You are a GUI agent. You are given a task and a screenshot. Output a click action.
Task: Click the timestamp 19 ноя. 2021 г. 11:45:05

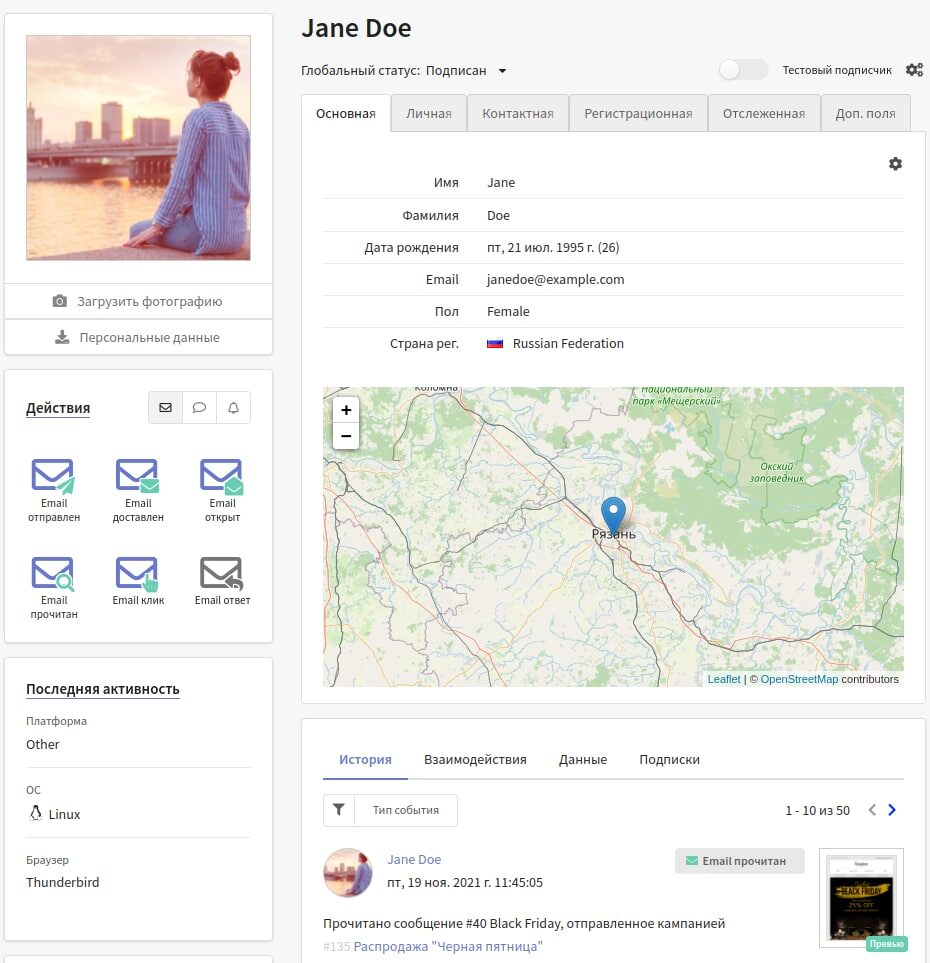coord(465,883)
